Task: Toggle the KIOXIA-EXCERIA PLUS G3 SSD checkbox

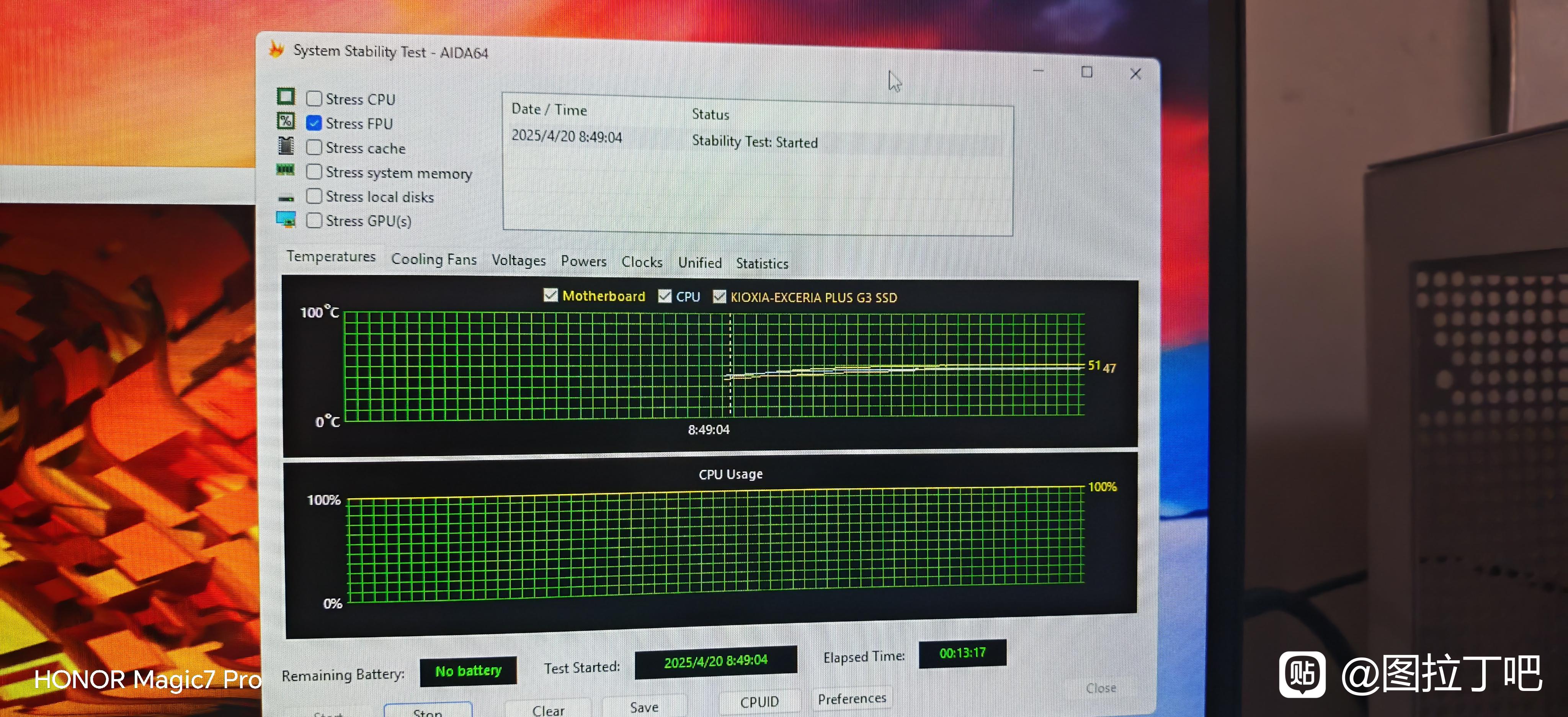Action: 719,297
